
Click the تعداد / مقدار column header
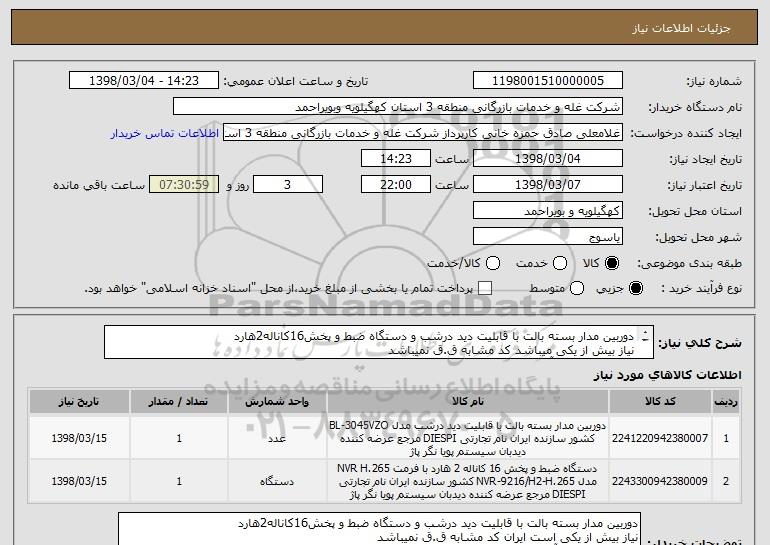(179, 402)
